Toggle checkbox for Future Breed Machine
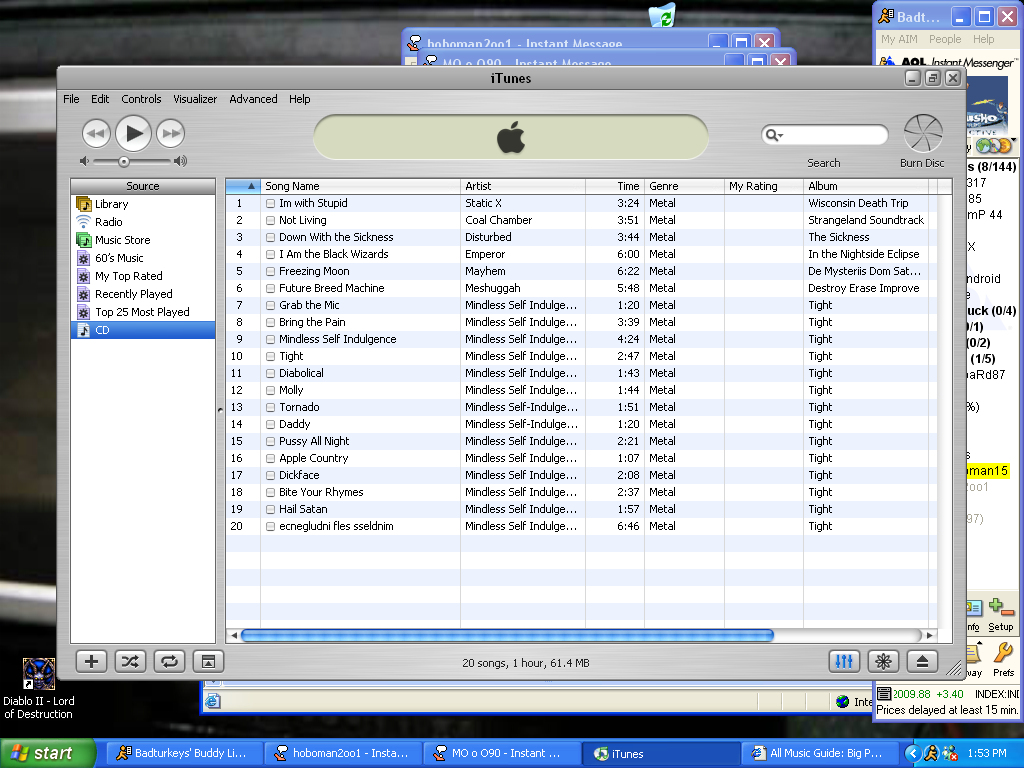Image resolution: width=1024 pixels, height=768 pixels. (270, 289)
